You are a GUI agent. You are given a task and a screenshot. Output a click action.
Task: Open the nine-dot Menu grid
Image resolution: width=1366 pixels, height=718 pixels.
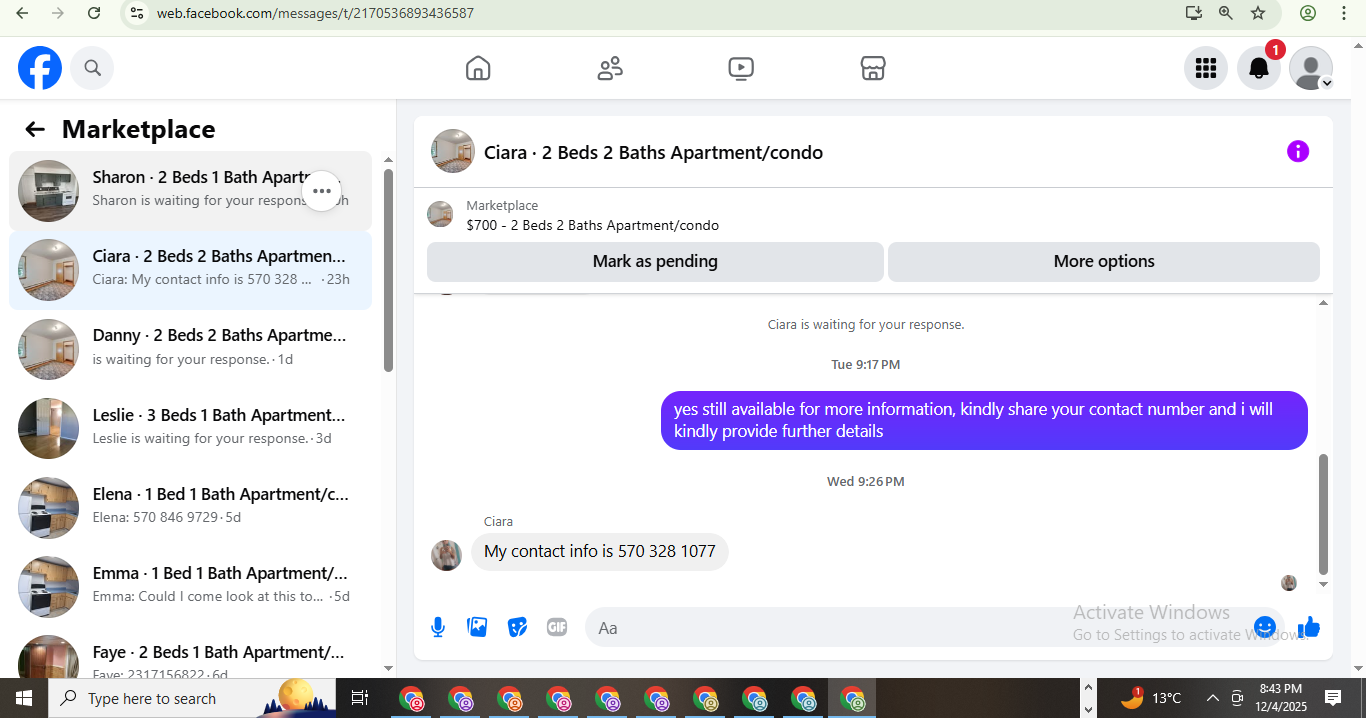[1206, 68]
